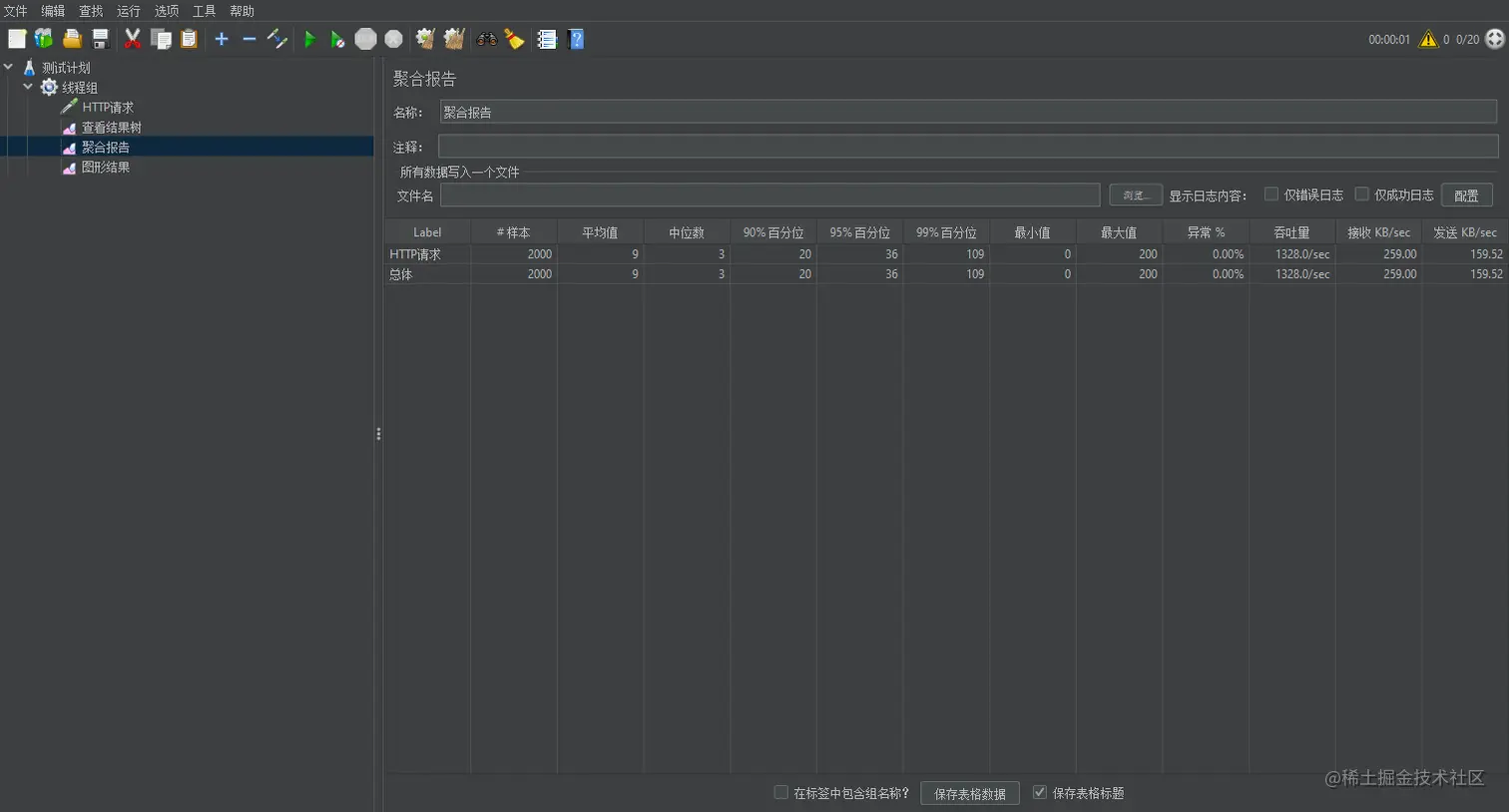Focus the 注释 comment field

(968, 147)
